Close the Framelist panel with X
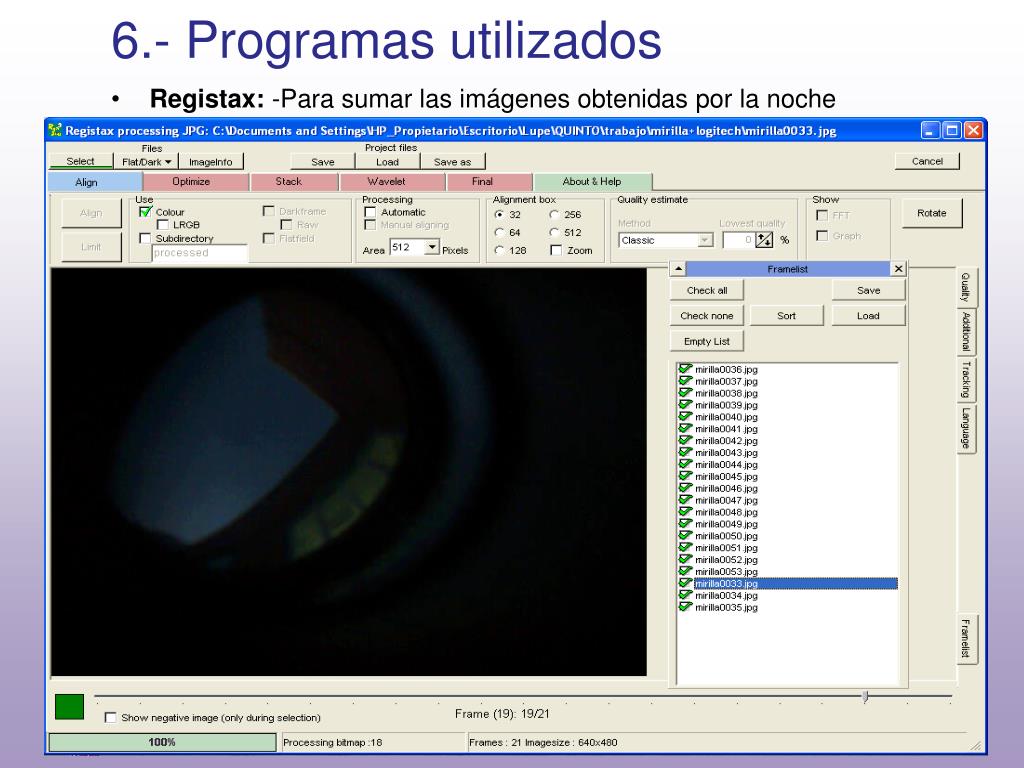 tap(899, 268)
